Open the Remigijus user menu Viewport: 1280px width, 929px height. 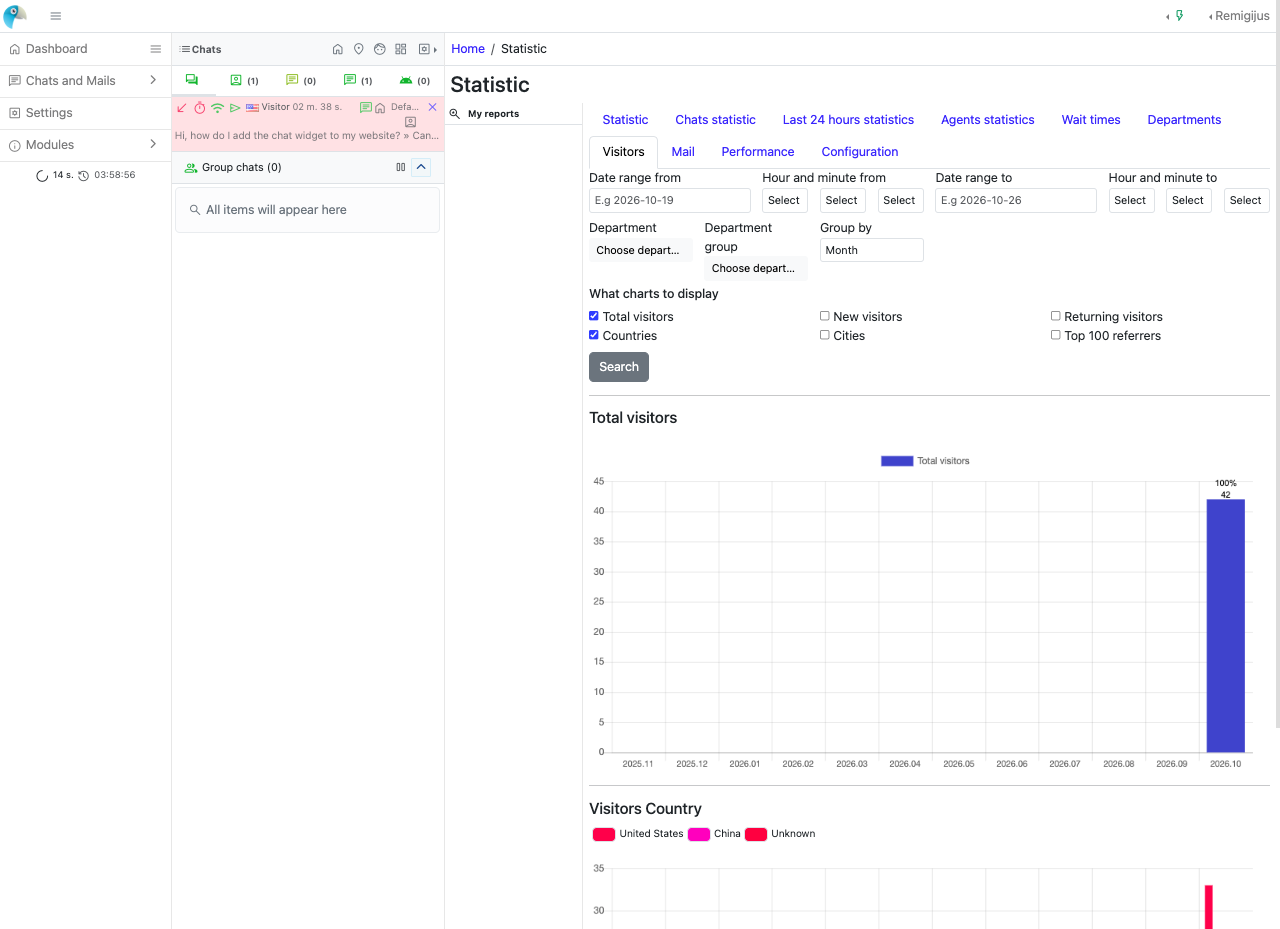[x=1239, y=16]
